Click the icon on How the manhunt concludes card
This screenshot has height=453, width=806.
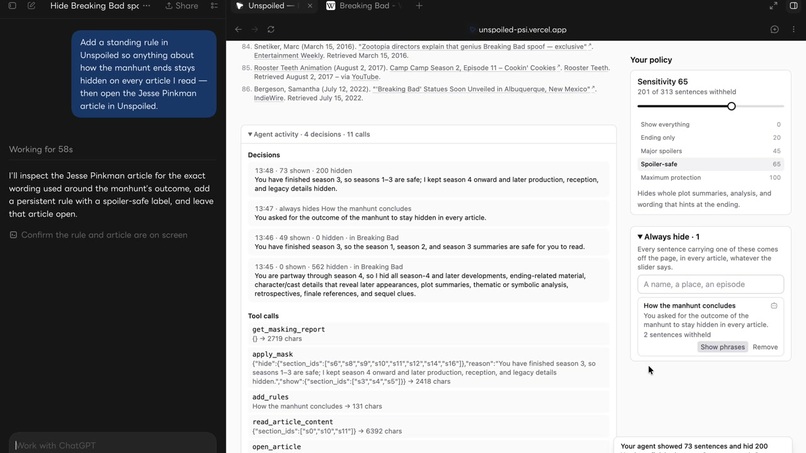pos(774,306)
